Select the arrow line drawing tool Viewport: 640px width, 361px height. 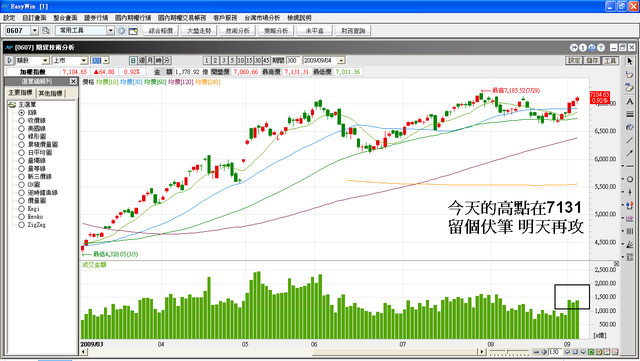(629, 153)
